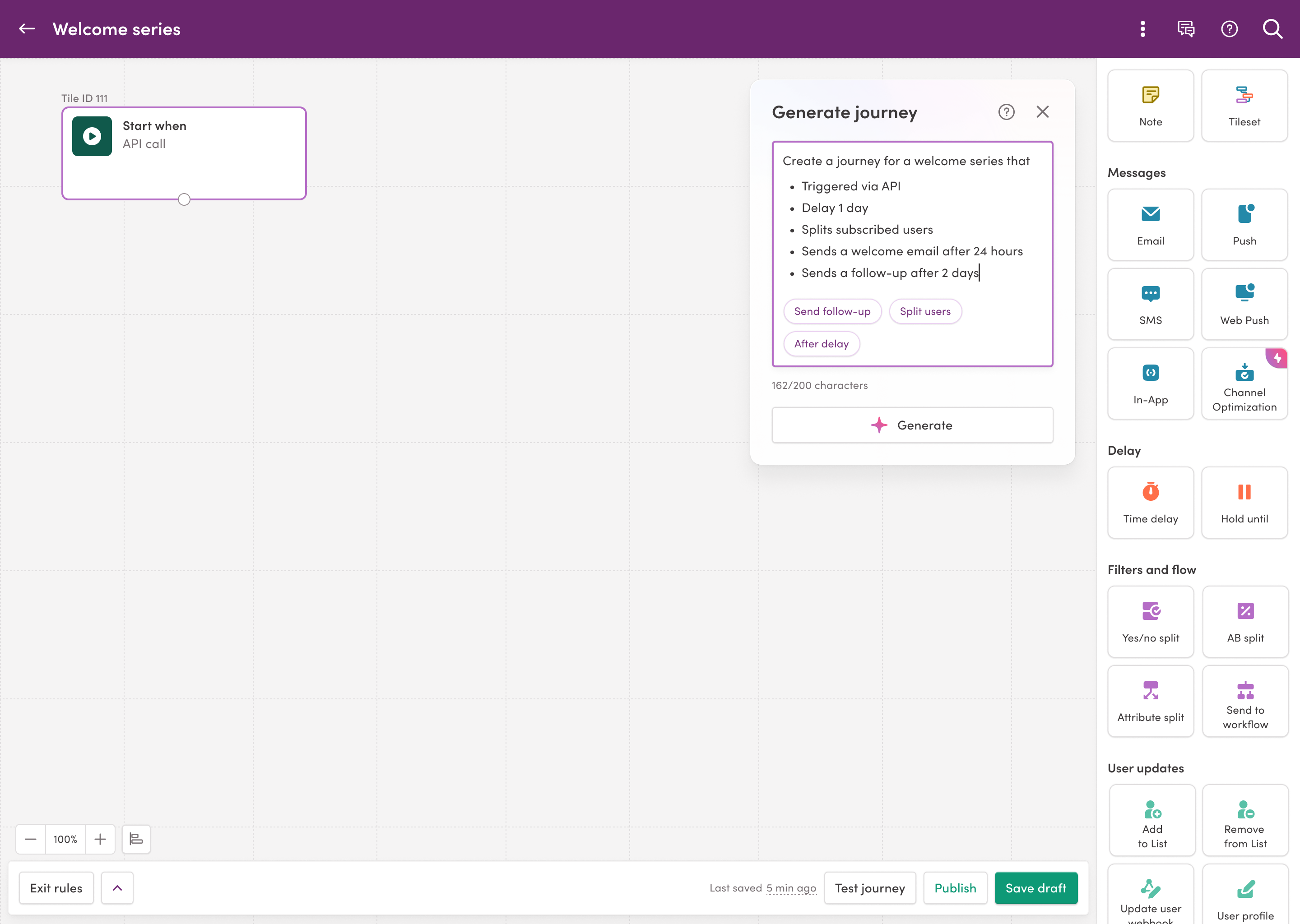Click the Generate button

pyautogui.click(x=912, y=425)
